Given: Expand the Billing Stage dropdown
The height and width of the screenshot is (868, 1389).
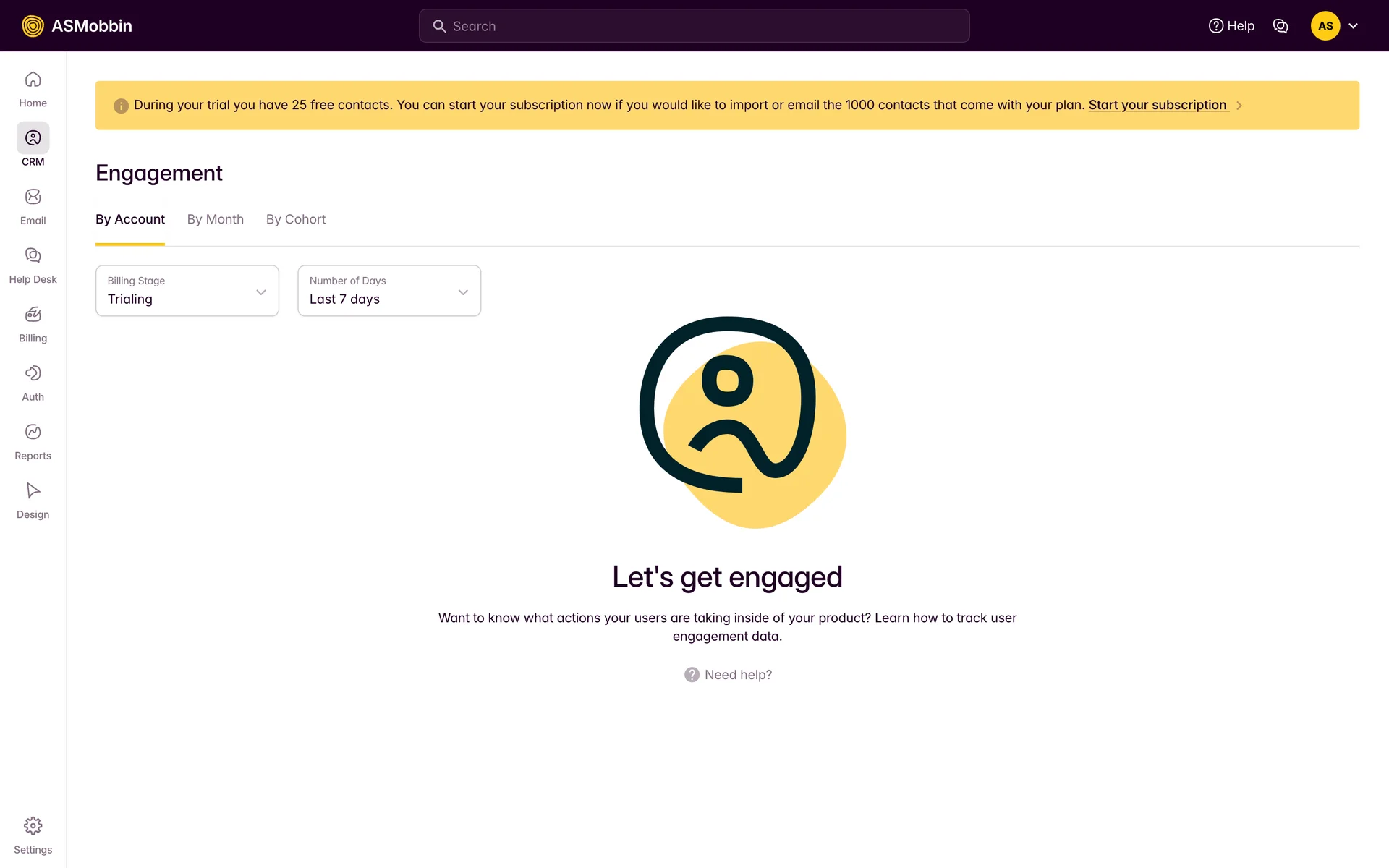Looking at the screenshot, I should pos(187,291).
